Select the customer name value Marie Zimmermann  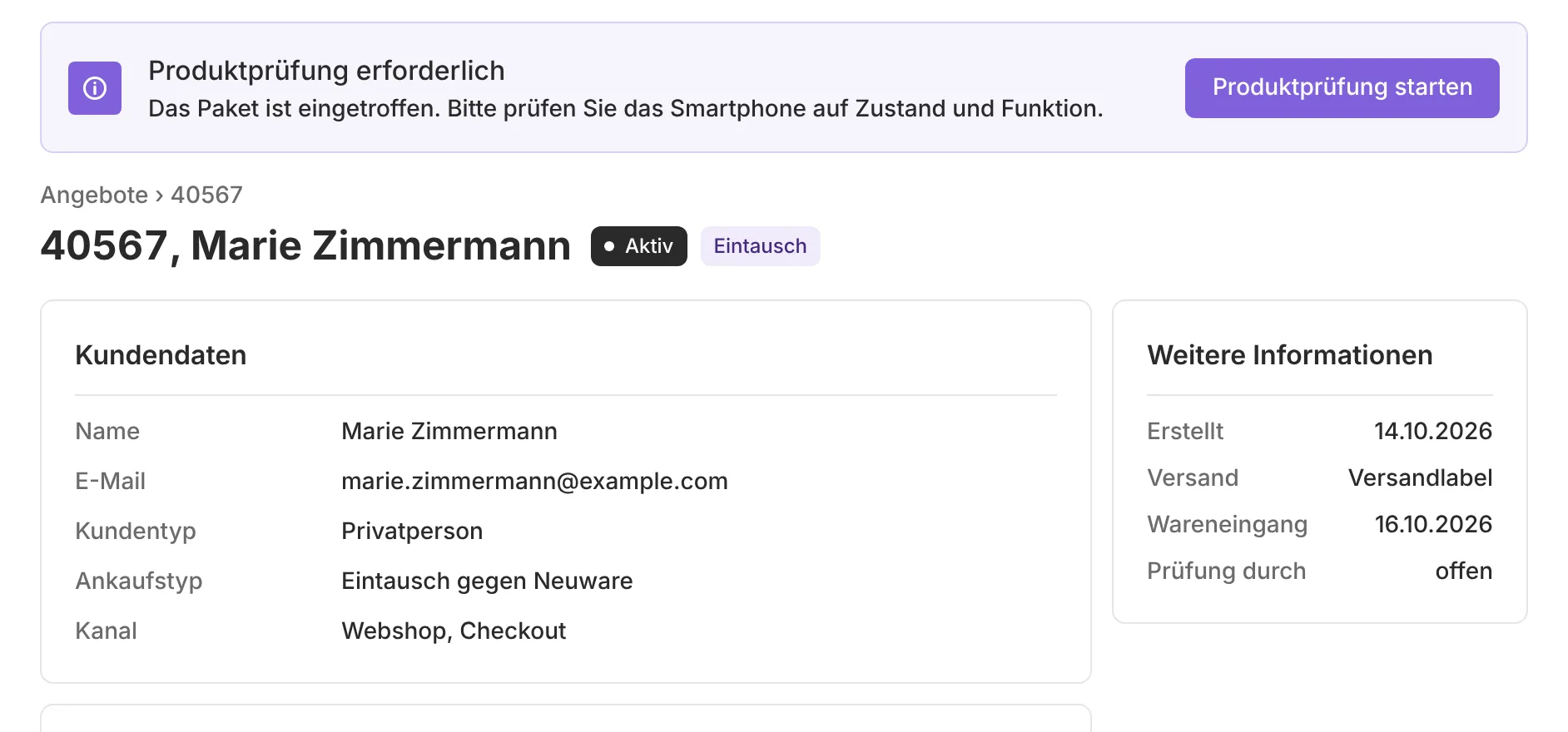(x=449, y=431)
